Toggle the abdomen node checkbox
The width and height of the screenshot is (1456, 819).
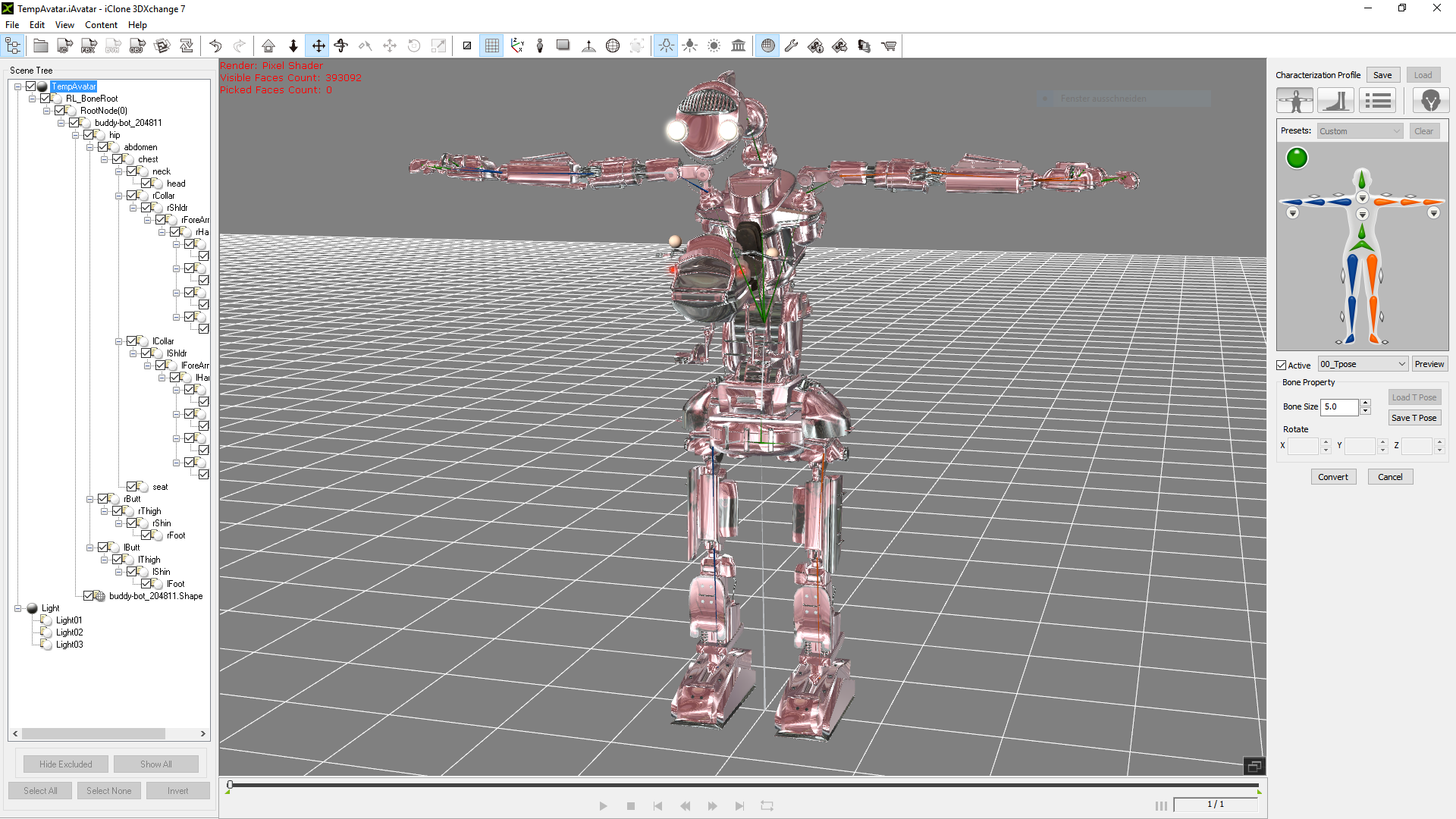103,147
